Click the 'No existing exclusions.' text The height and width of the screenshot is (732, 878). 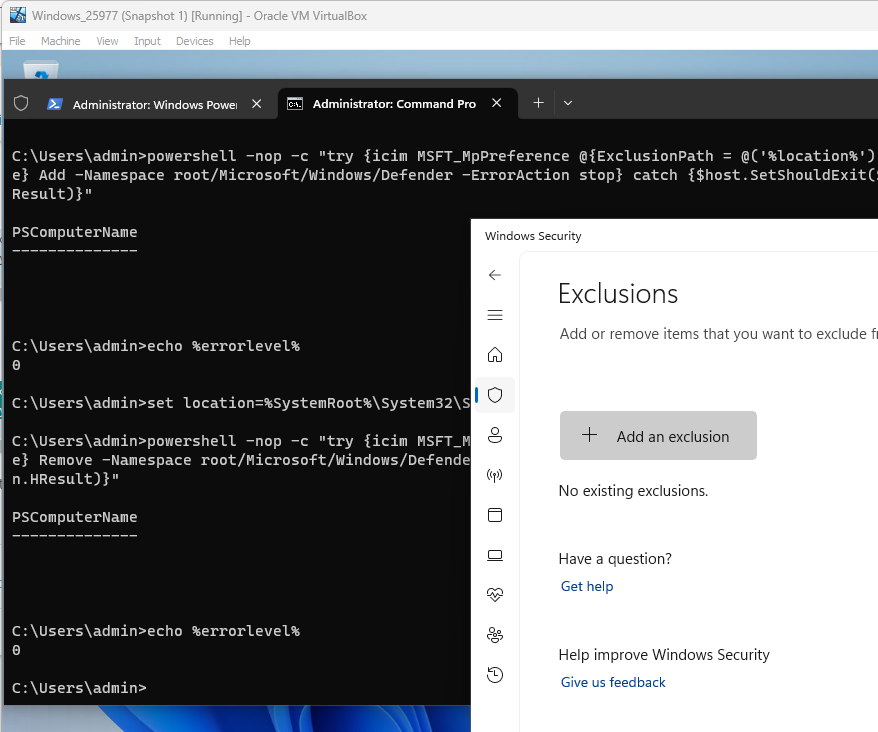(x=633, y=491)
